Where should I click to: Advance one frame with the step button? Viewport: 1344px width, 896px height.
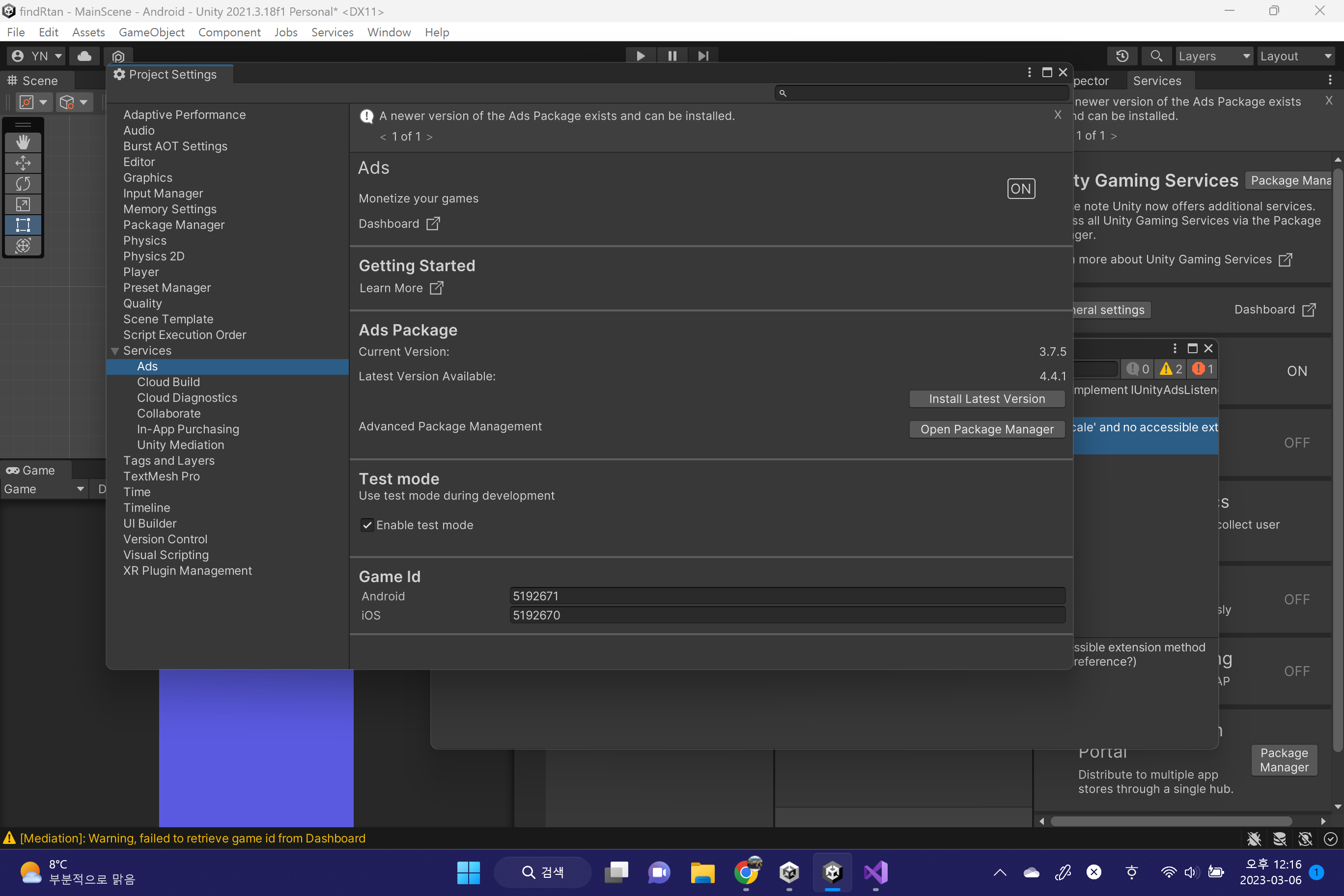[703, 56]
